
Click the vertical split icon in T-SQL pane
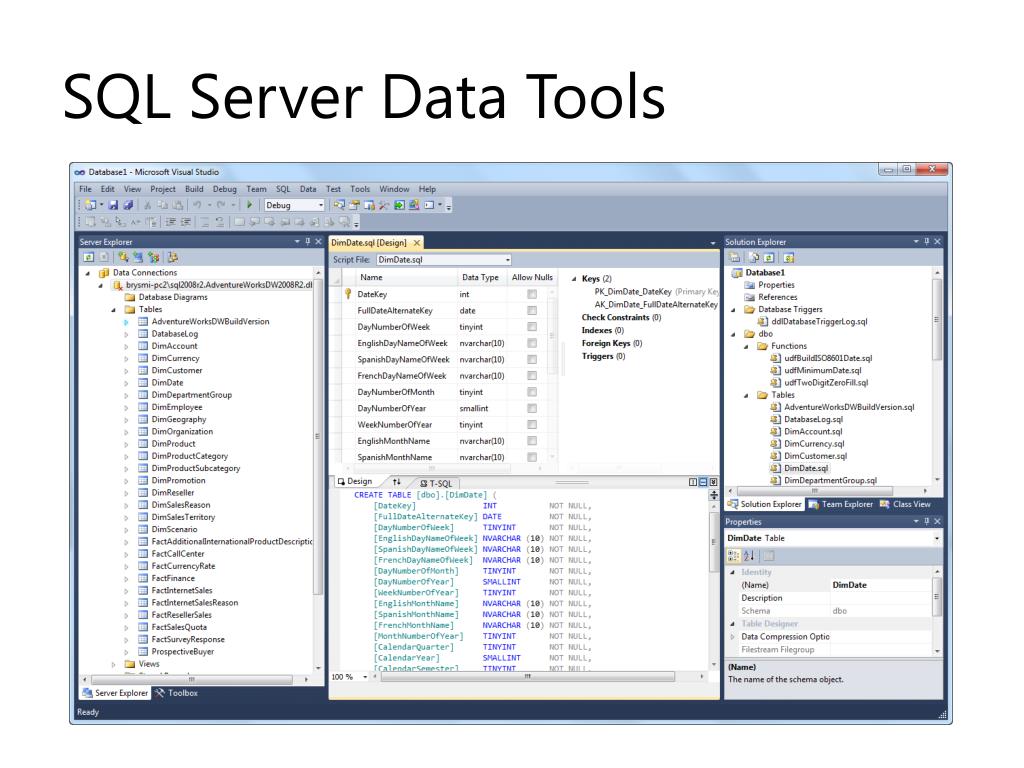[x=693, y=482]
